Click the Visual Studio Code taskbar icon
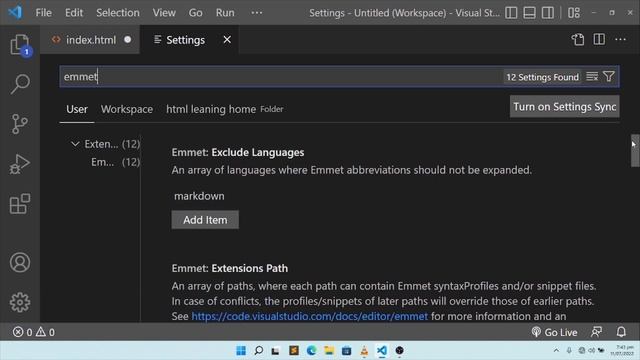The height and width of the screenshot is (360, 640). (382, 350)
